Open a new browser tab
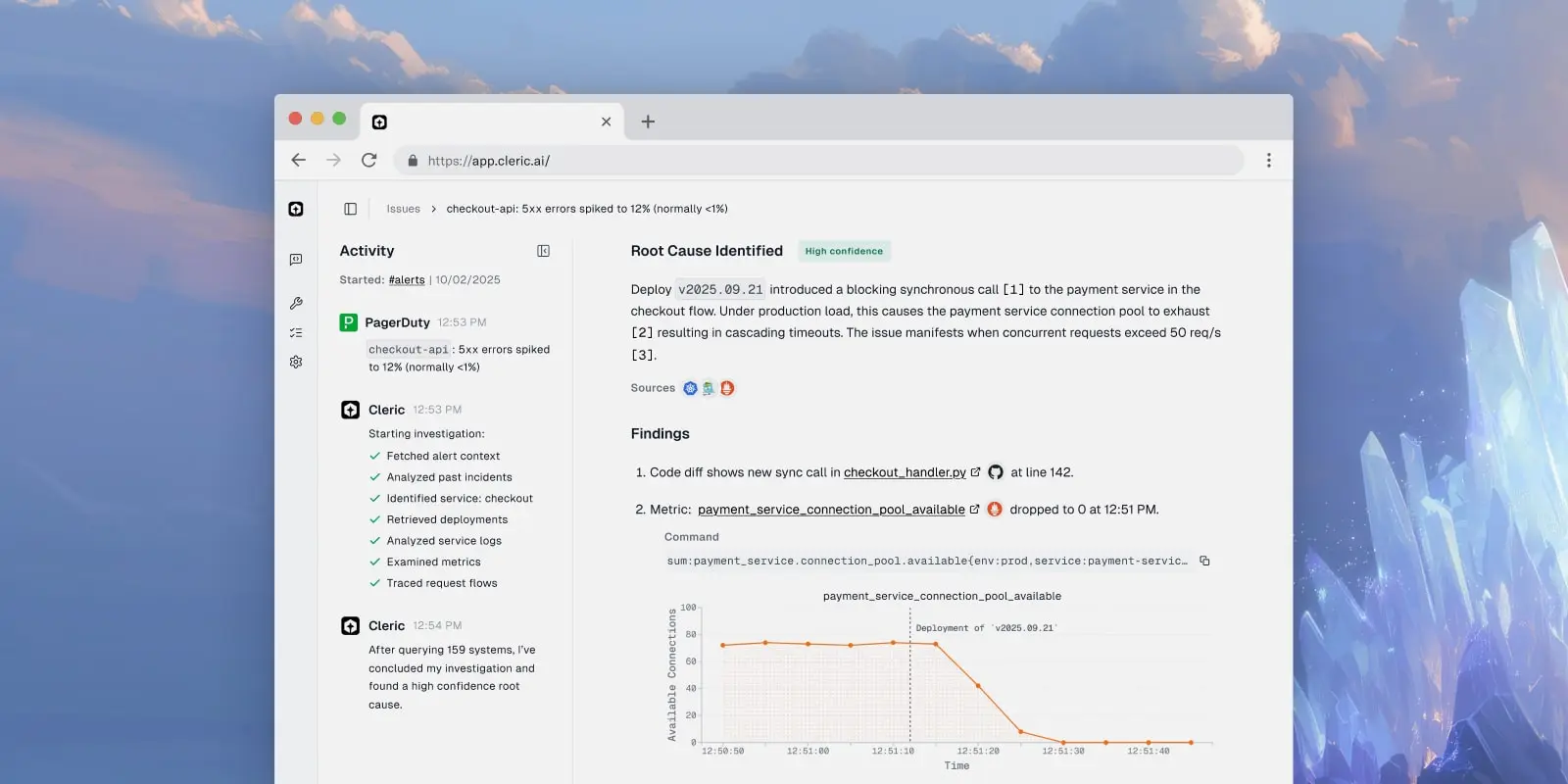This screenshot has width=1568, height=784. click(x=648, y=122)
